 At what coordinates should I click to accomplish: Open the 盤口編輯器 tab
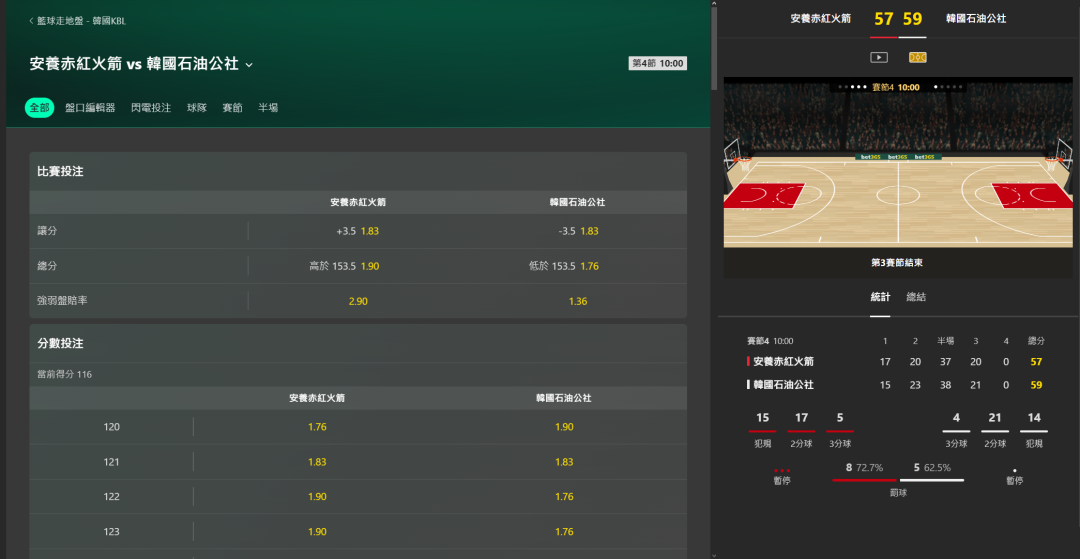pos(90,108)
